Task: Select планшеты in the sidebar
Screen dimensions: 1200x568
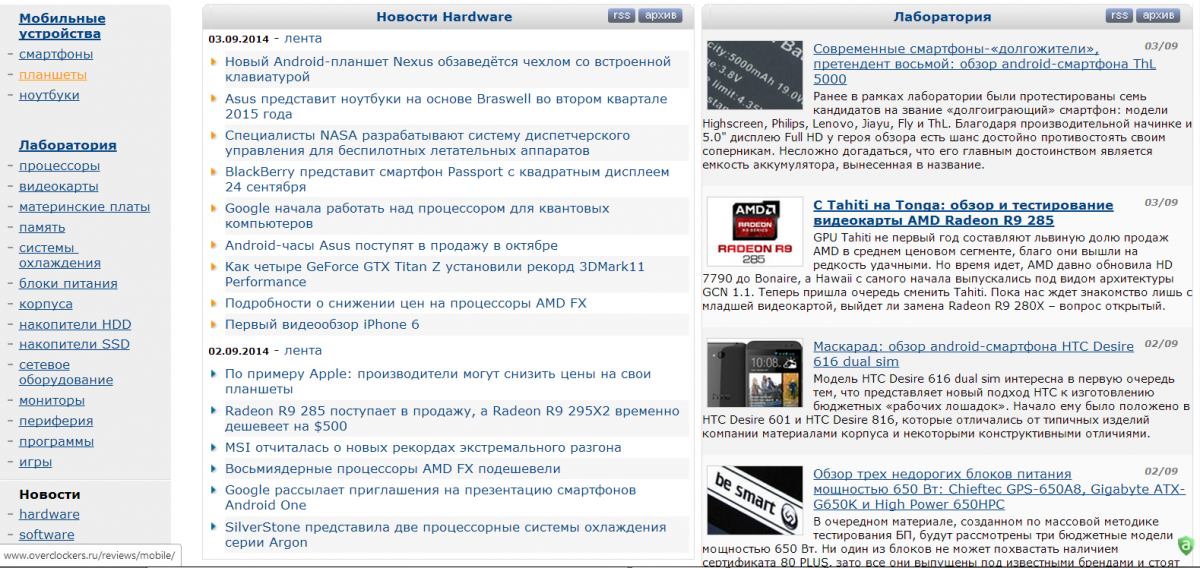Action: point(53,74)
